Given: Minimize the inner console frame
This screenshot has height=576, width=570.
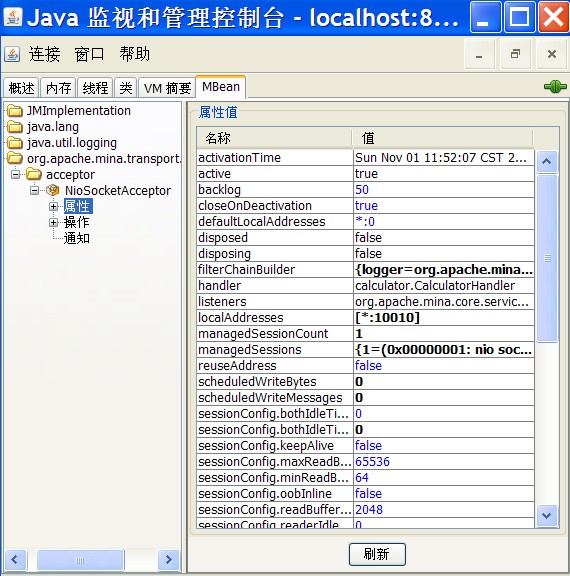Looking at the screenshot, I should tap(479, 54).
